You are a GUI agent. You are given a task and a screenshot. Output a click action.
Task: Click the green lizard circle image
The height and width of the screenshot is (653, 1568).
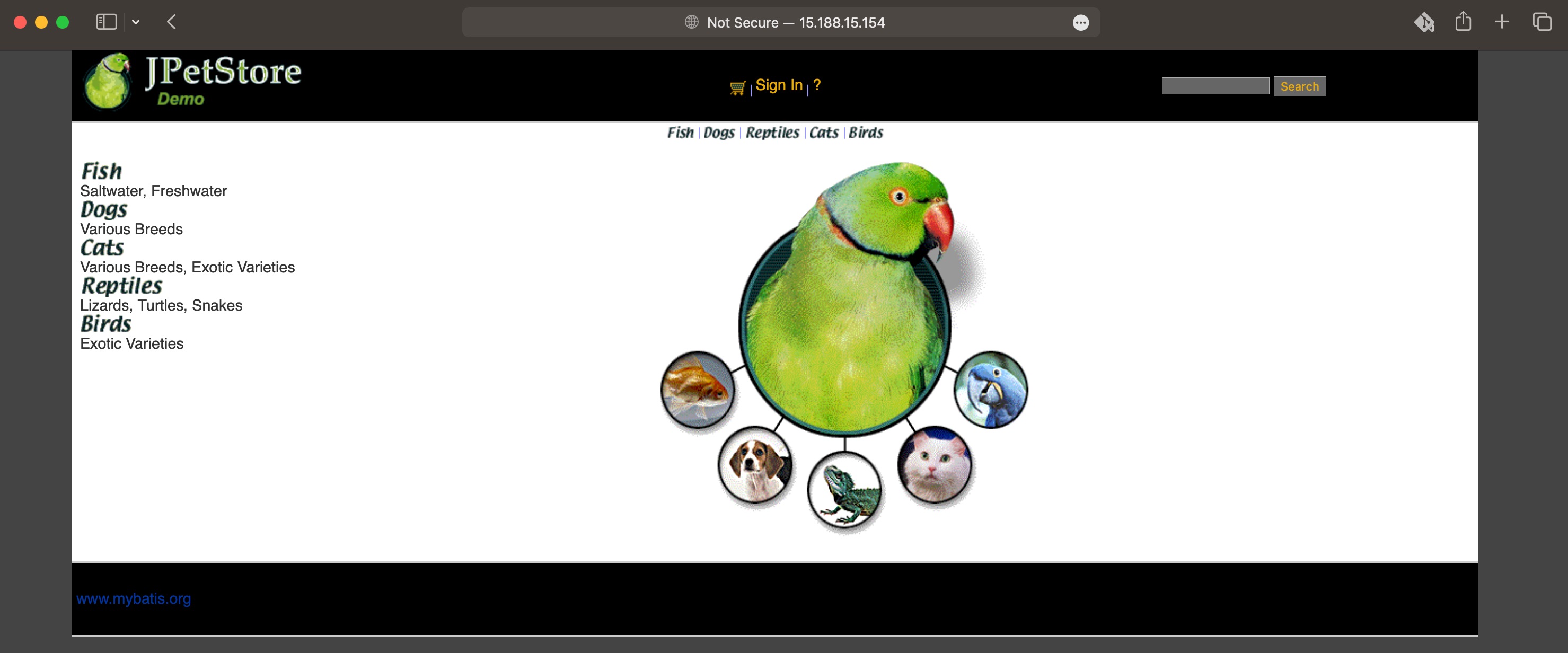844,490
